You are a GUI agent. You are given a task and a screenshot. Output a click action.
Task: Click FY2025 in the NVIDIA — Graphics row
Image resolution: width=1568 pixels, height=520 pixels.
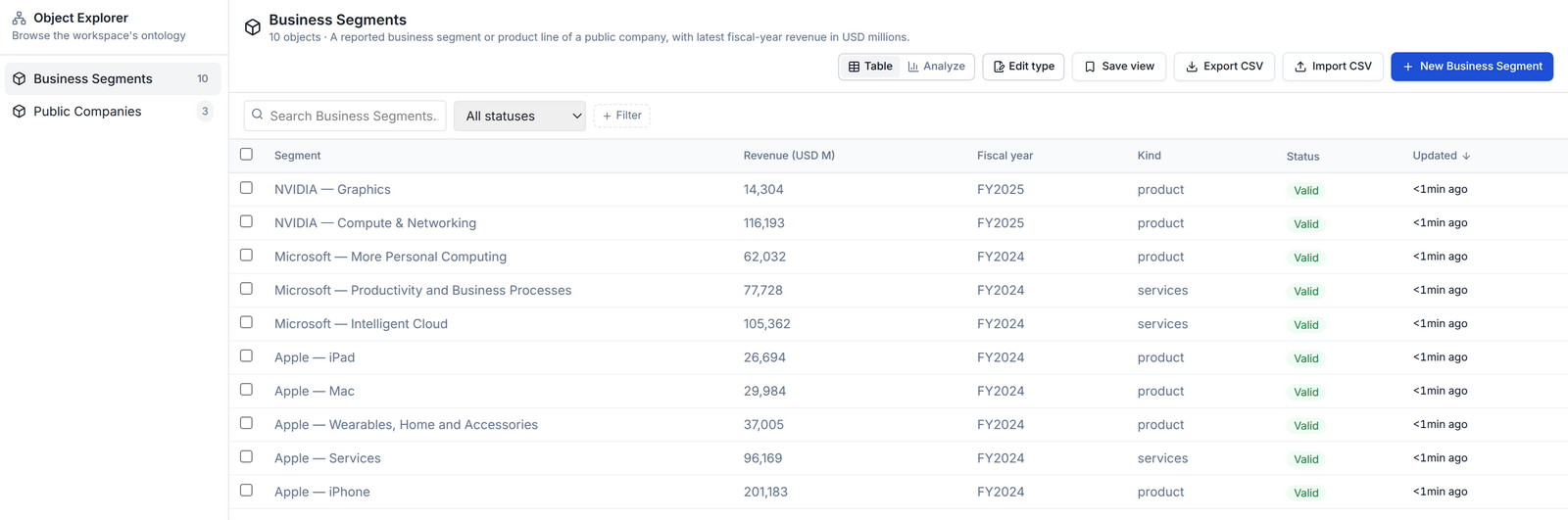pos(1001,190)
